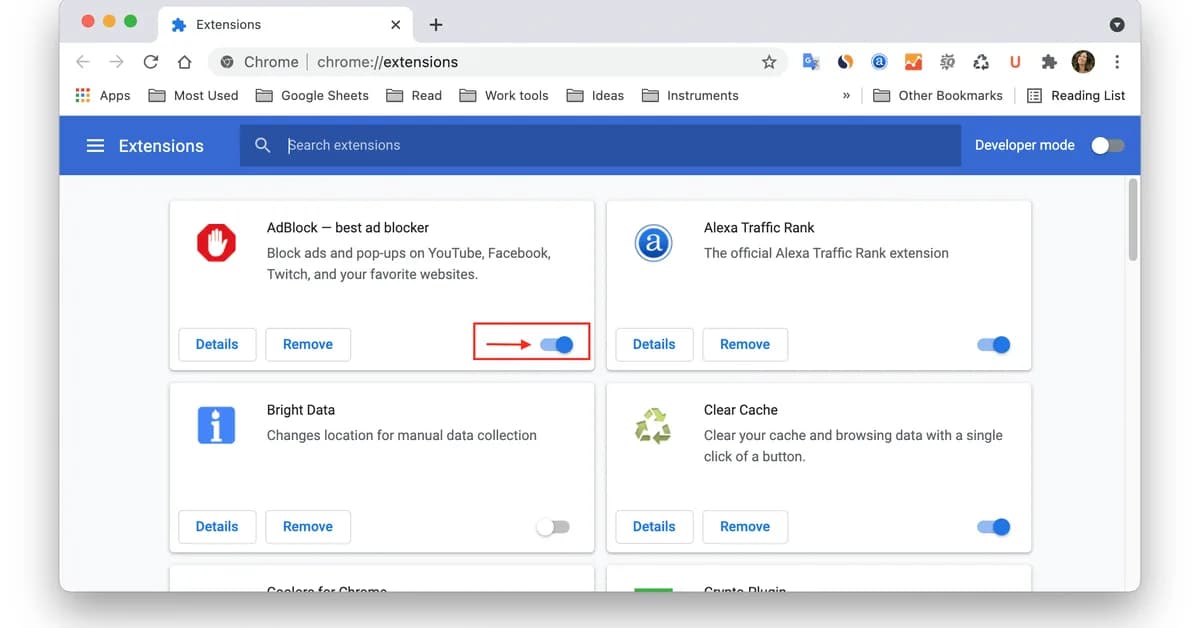Open Details for Clear Cache
This screenshot has height=628, width=1200.
click(x=654, y=526)
